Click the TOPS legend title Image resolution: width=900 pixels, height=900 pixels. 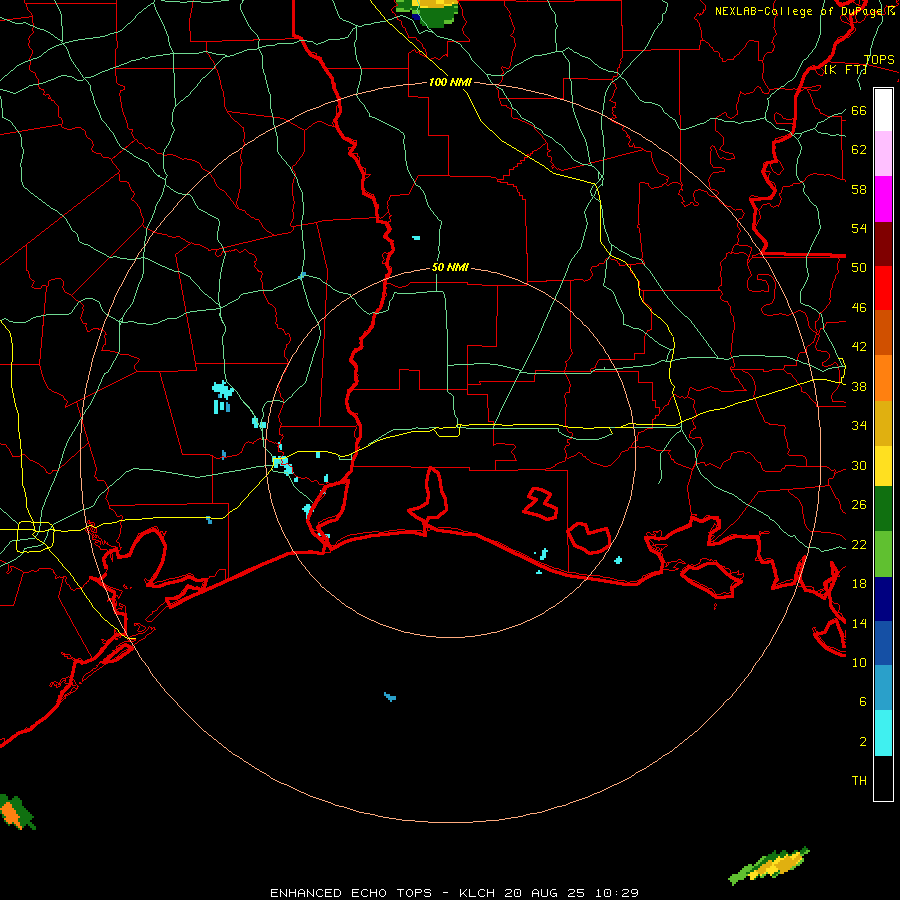tap(879, 60)
